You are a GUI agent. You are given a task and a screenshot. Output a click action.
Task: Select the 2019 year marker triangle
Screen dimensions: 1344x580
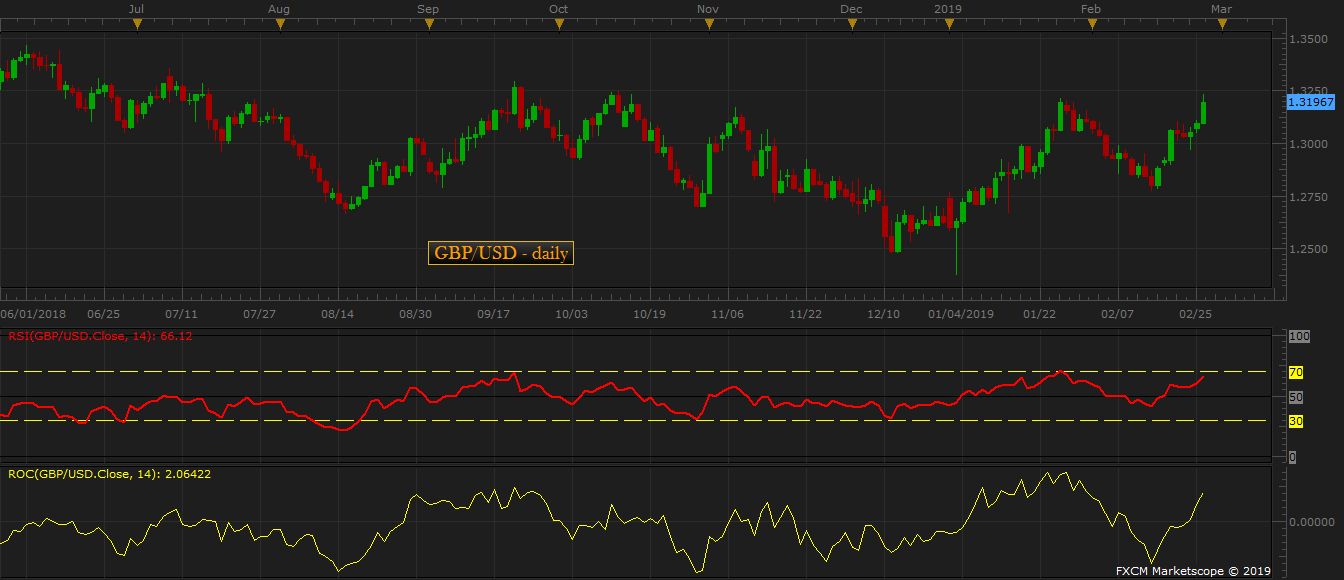click(948, 25)
